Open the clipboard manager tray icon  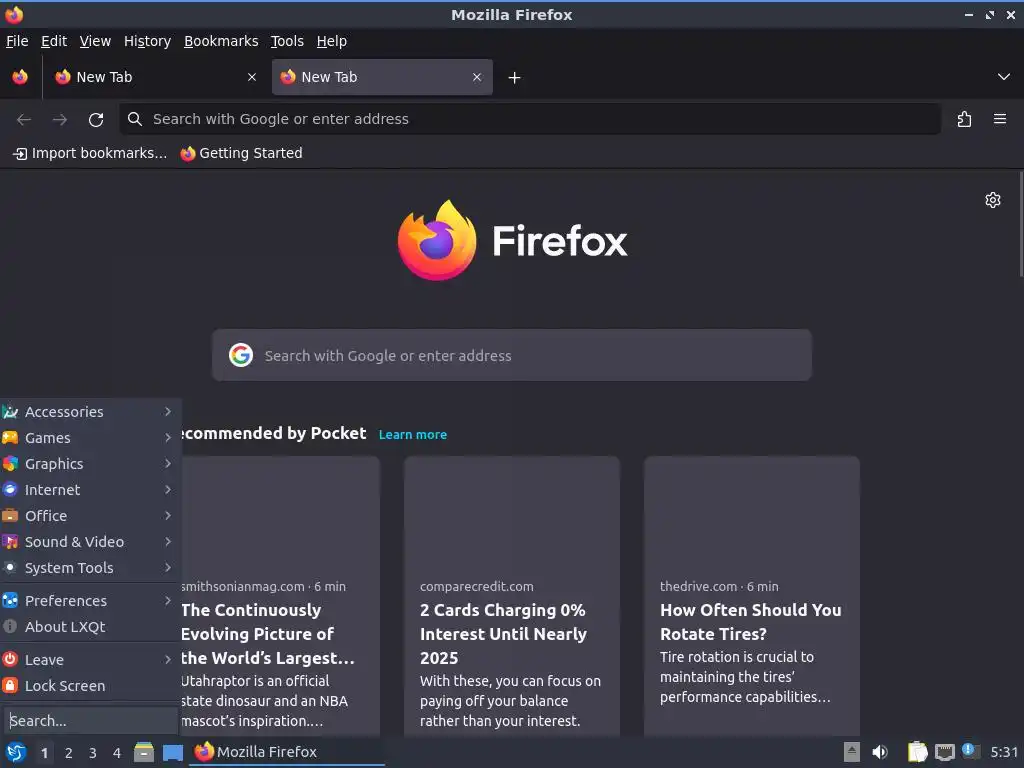point(917,752)
